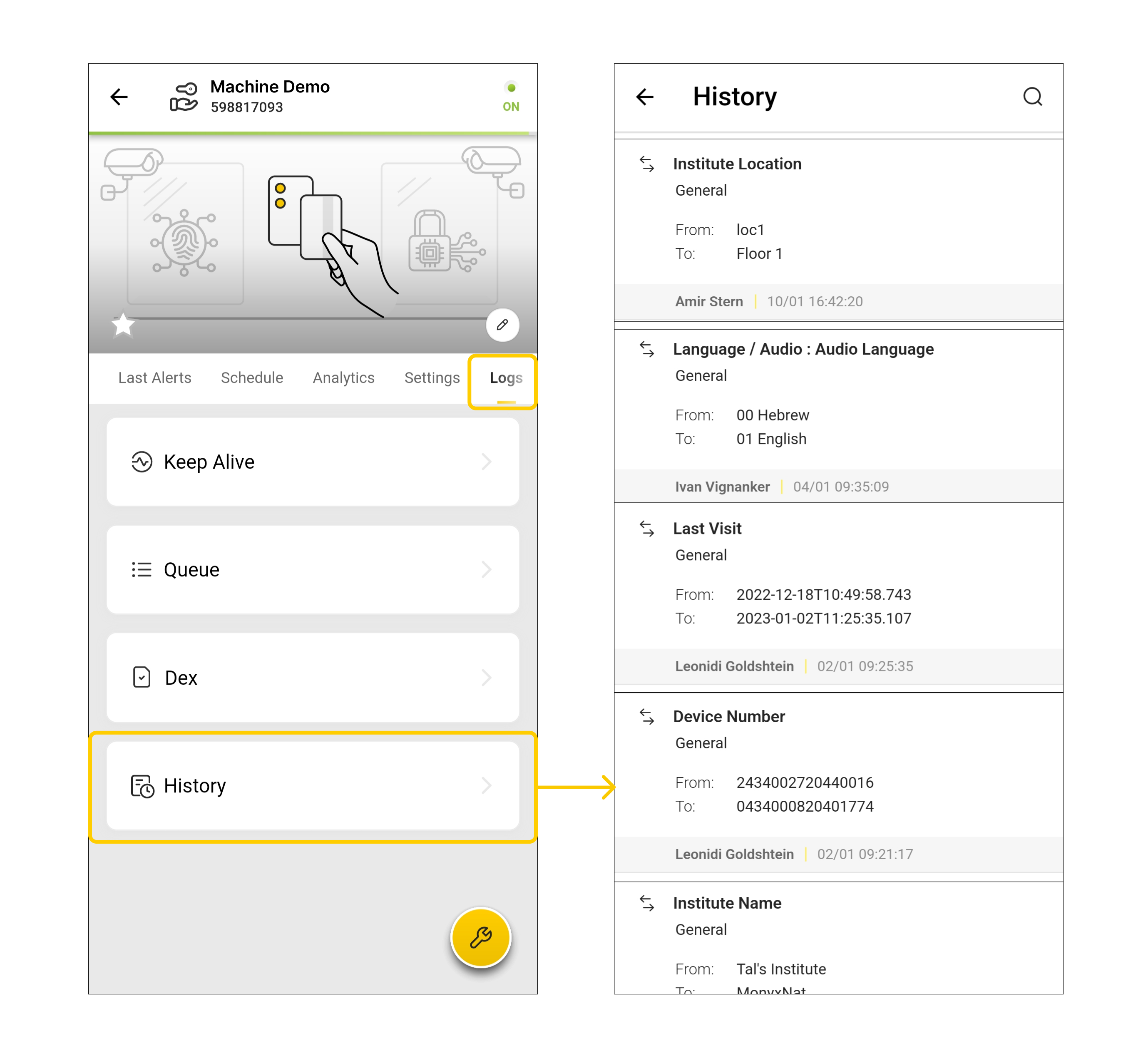
Task: Click the machine key-in-hand icon
Action: coord(184,97)
